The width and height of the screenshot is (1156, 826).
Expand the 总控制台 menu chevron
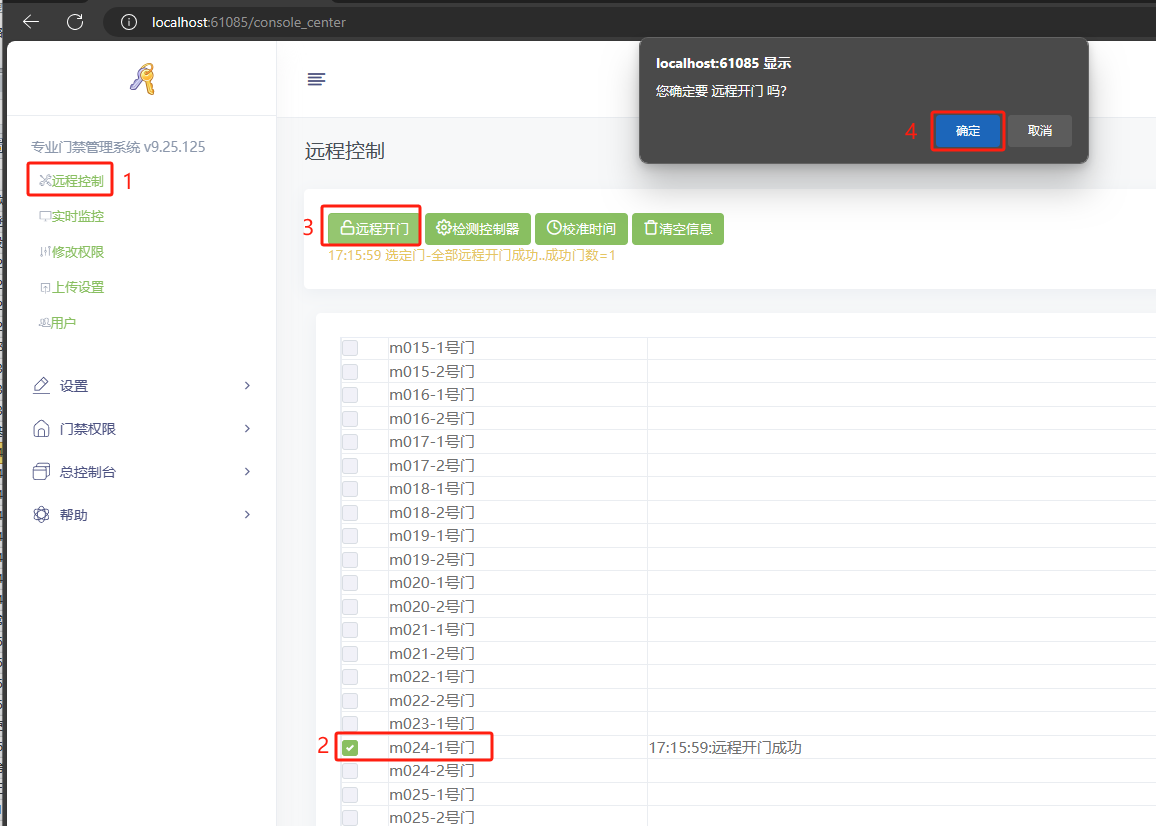coord(247,471)
